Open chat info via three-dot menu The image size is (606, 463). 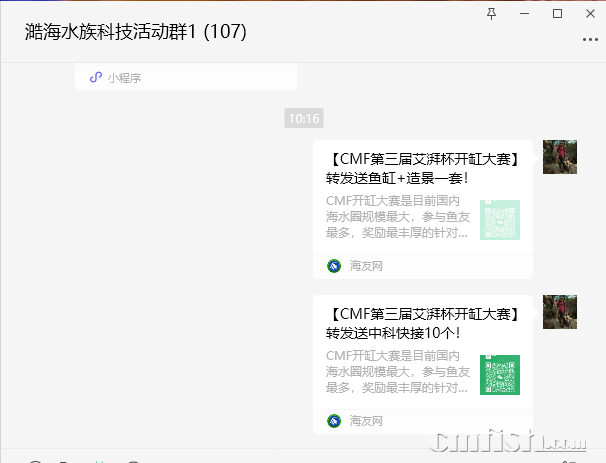[590, 39]
